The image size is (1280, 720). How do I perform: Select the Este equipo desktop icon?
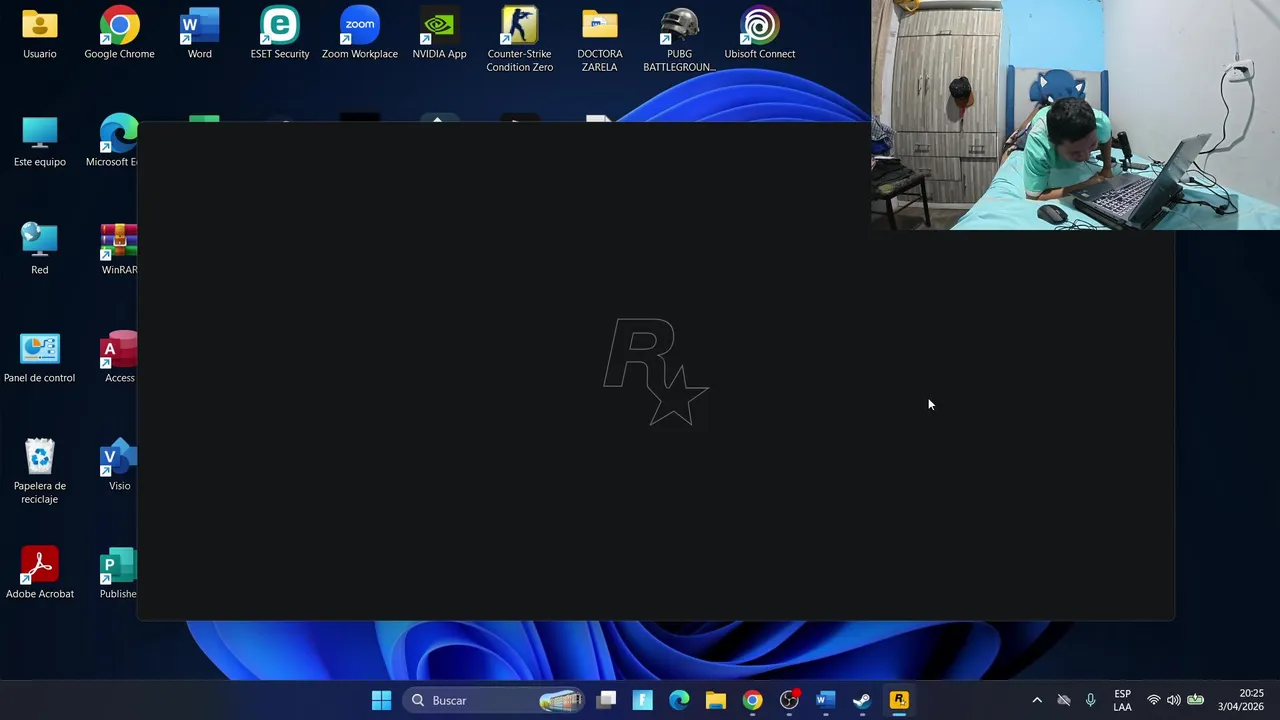40,141
